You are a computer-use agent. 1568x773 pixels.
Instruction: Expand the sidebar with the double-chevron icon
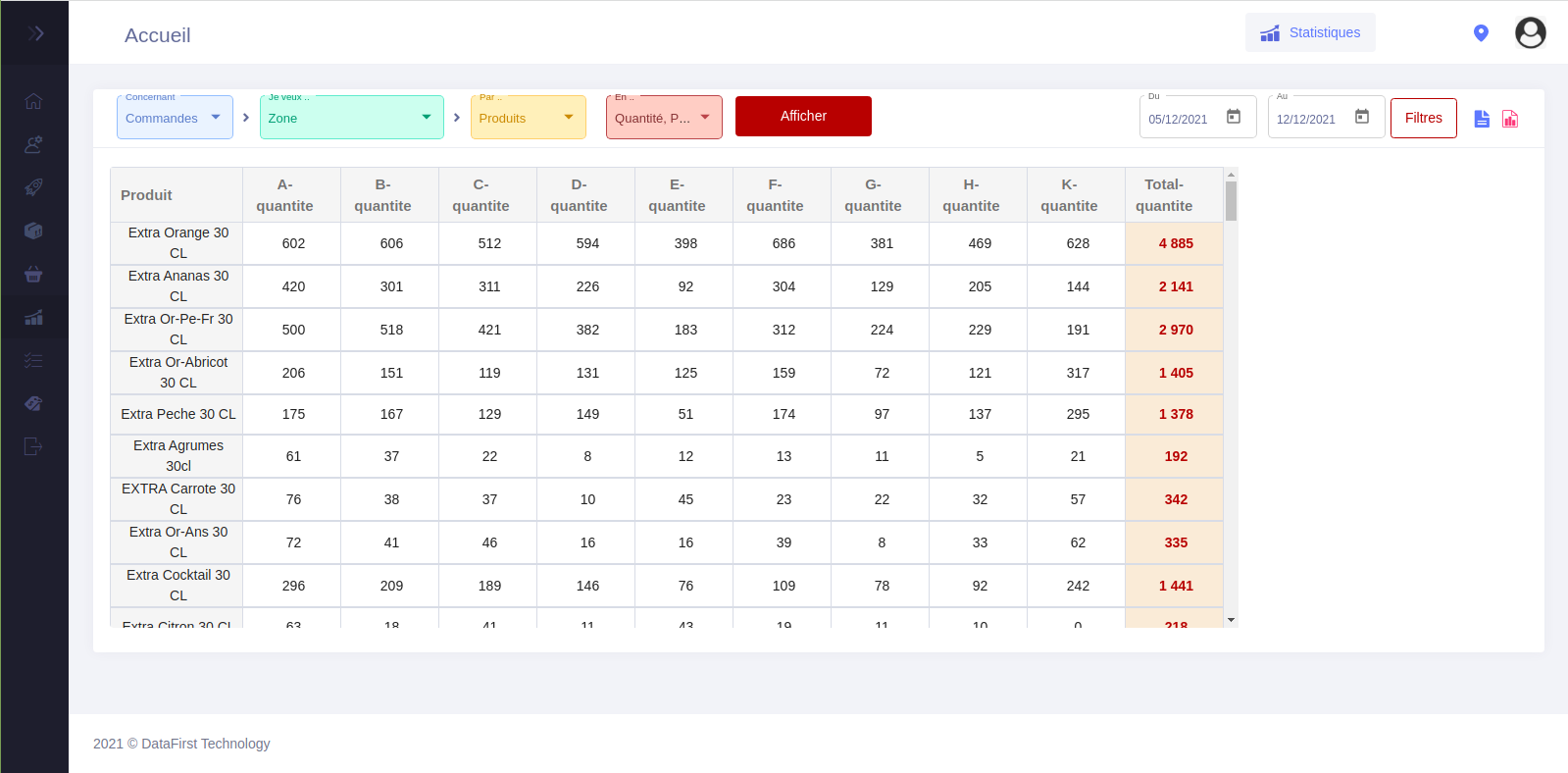coord(35,33)
